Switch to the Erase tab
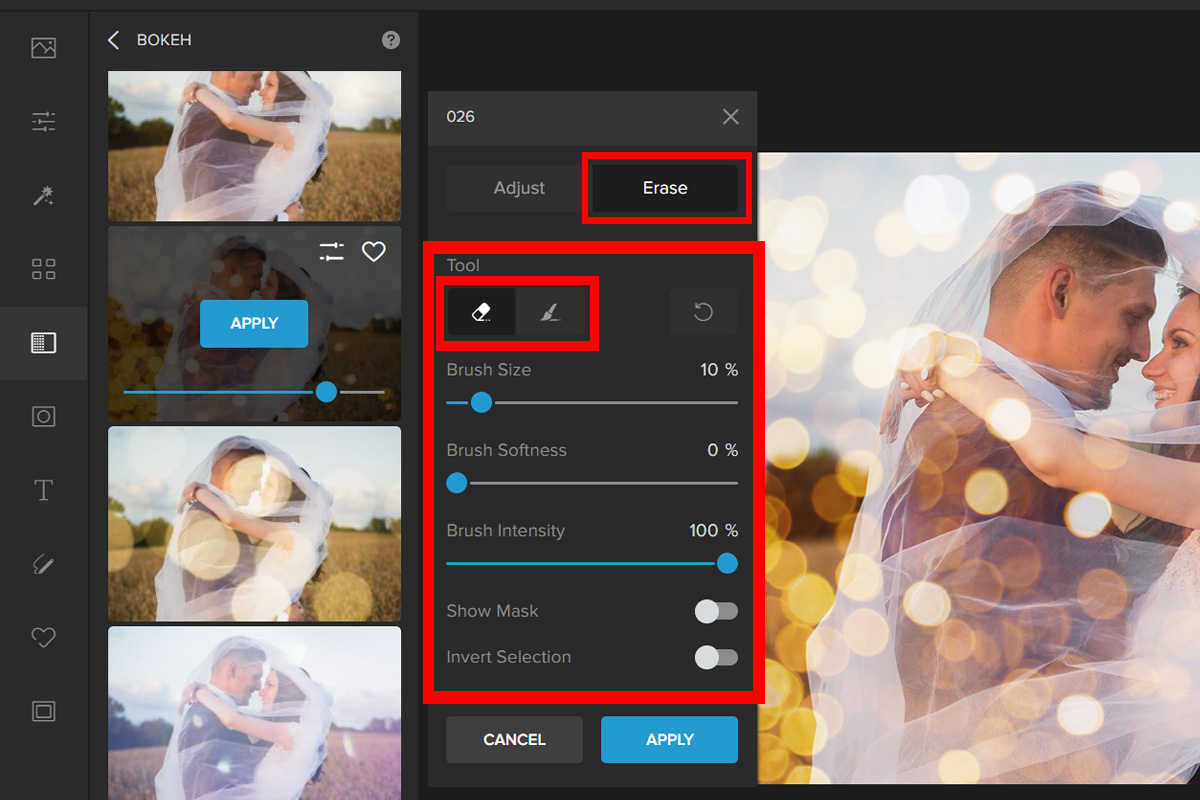This screenshot has height=800, width=1200. click(x=665, y=188)
